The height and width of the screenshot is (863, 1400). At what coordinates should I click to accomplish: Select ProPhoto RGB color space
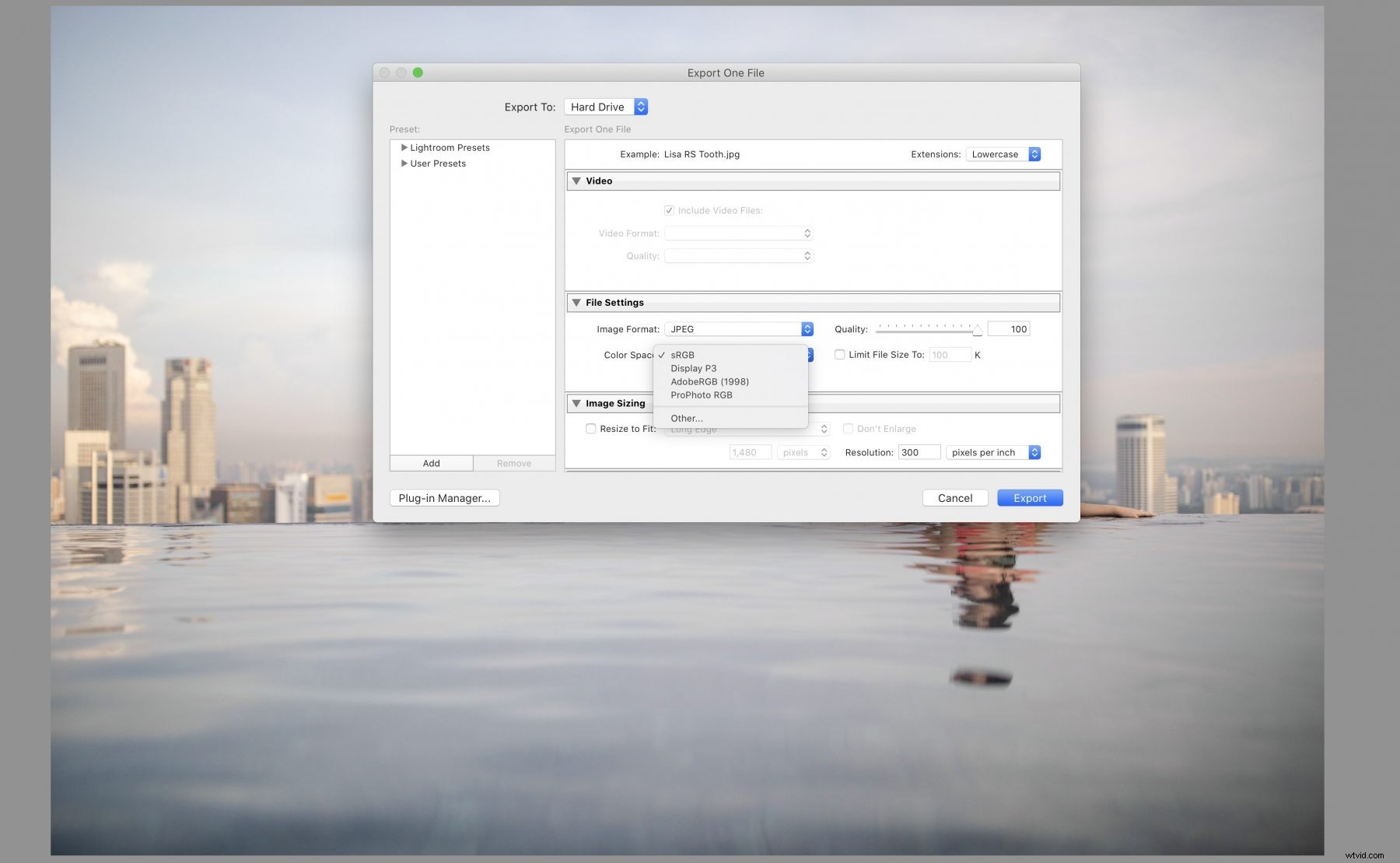click(701, 395)
